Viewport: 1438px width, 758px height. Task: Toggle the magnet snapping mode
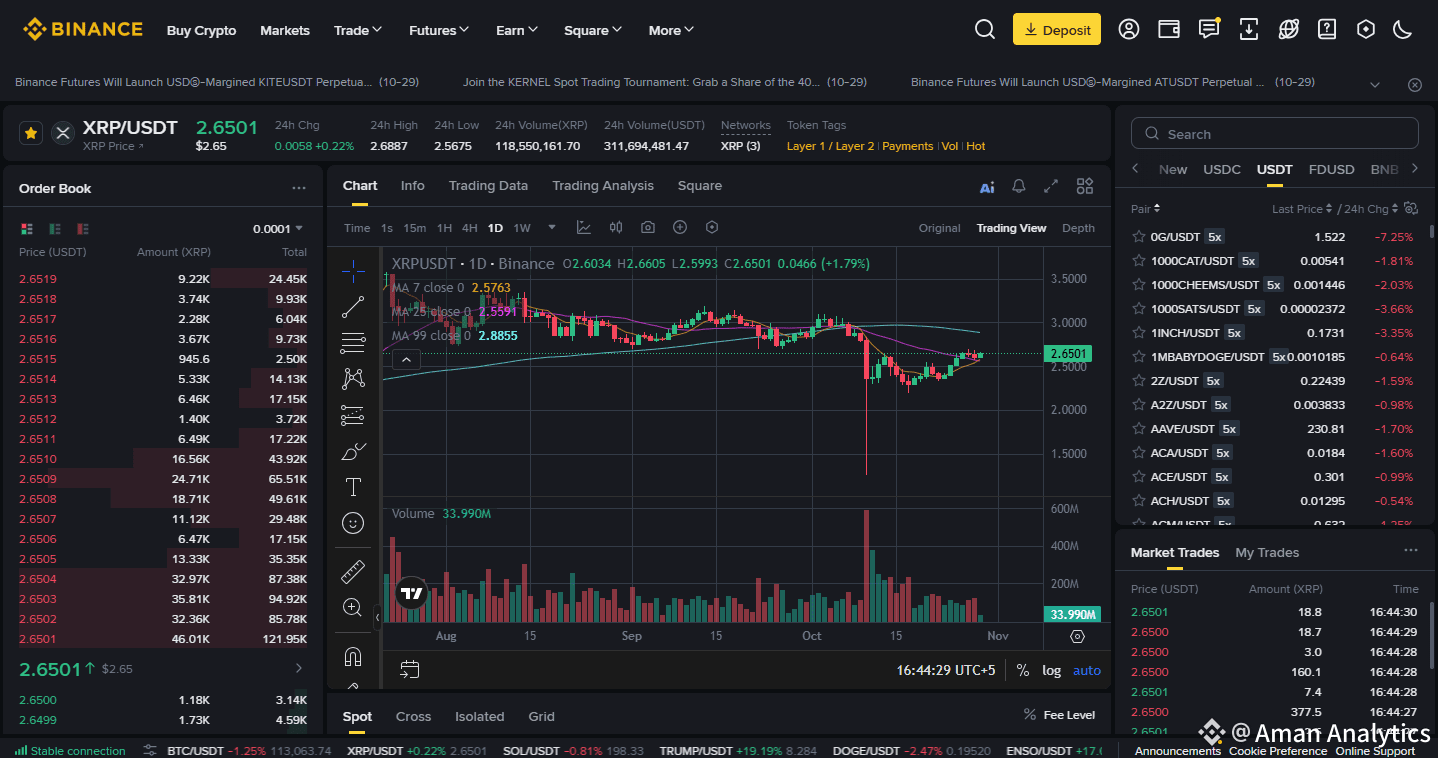353,657
